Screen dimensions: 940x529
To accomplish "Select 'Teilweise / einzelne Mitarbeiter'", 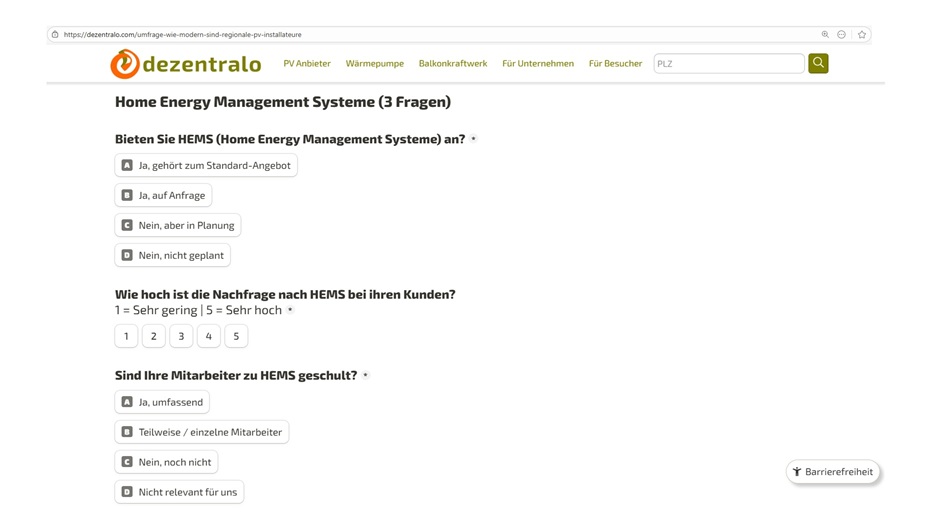I will click(x=202, y=432).
